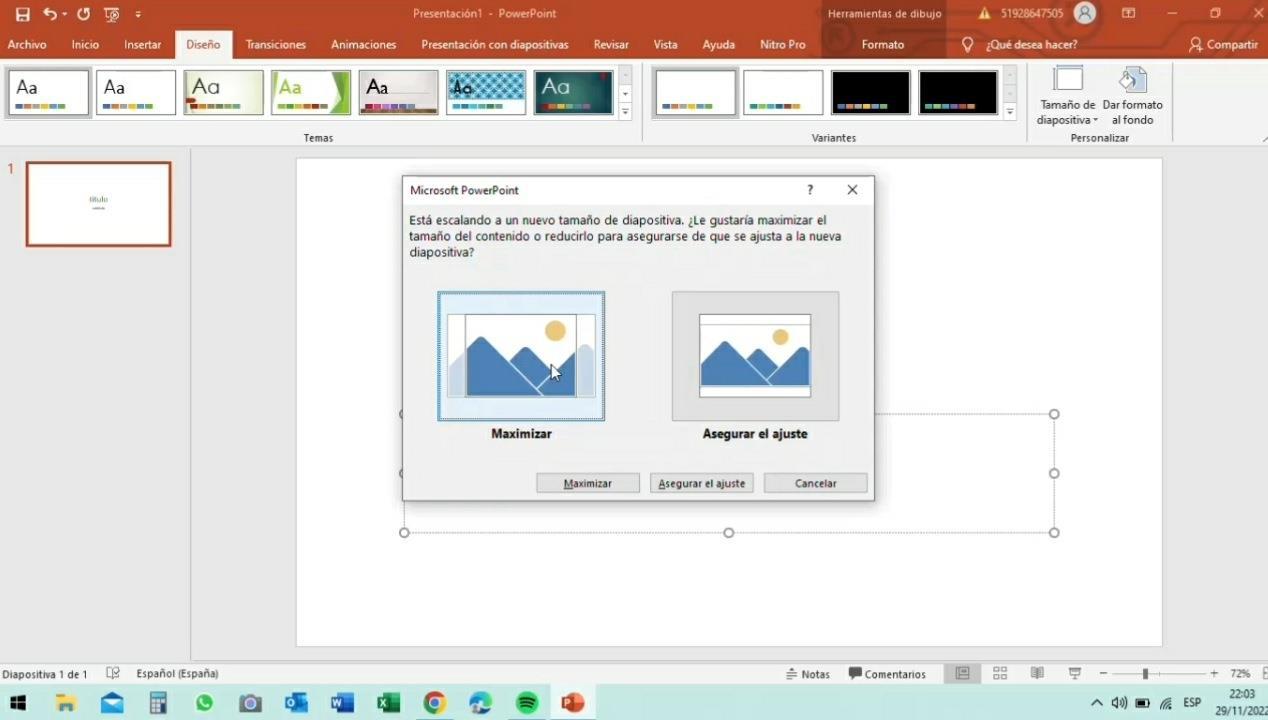The height and width of the screenshot is (720, 1268).
Task: Show hidden system tray icons chevron
Action: tap(1096, 703)
